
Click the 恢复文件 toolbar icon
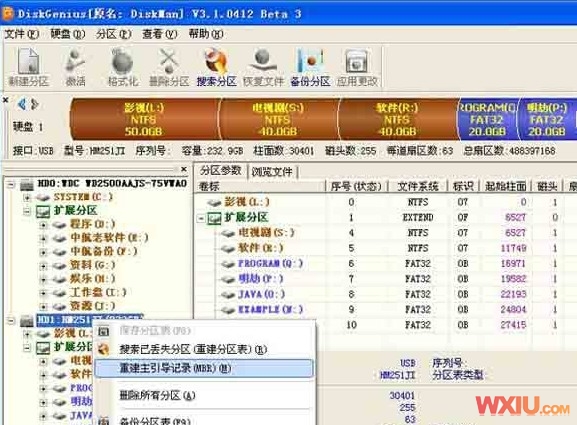(263, 68)
